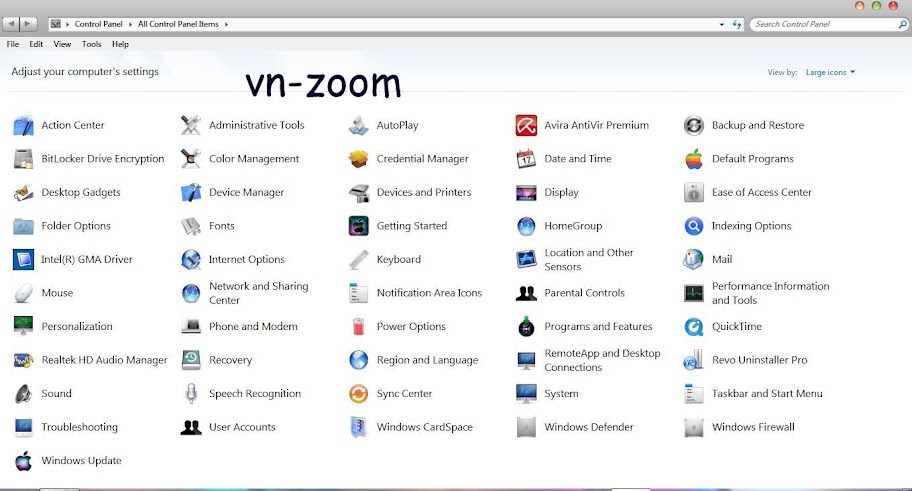Click the Control Panel breadcrumb

(98, 24)
